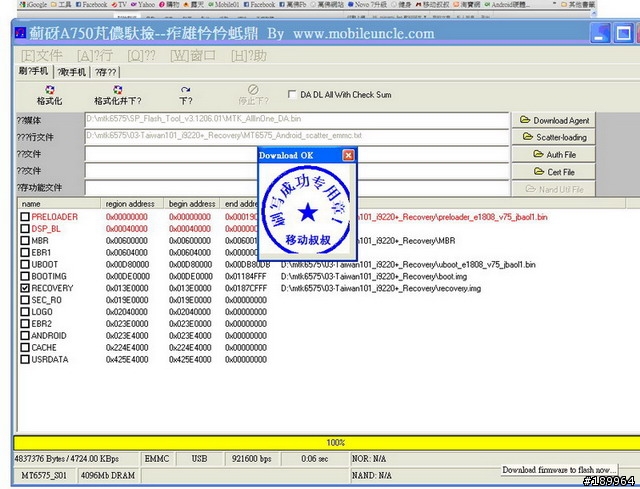Click the Nand Util File button
The image size is (640, 489).
point(554,189)
